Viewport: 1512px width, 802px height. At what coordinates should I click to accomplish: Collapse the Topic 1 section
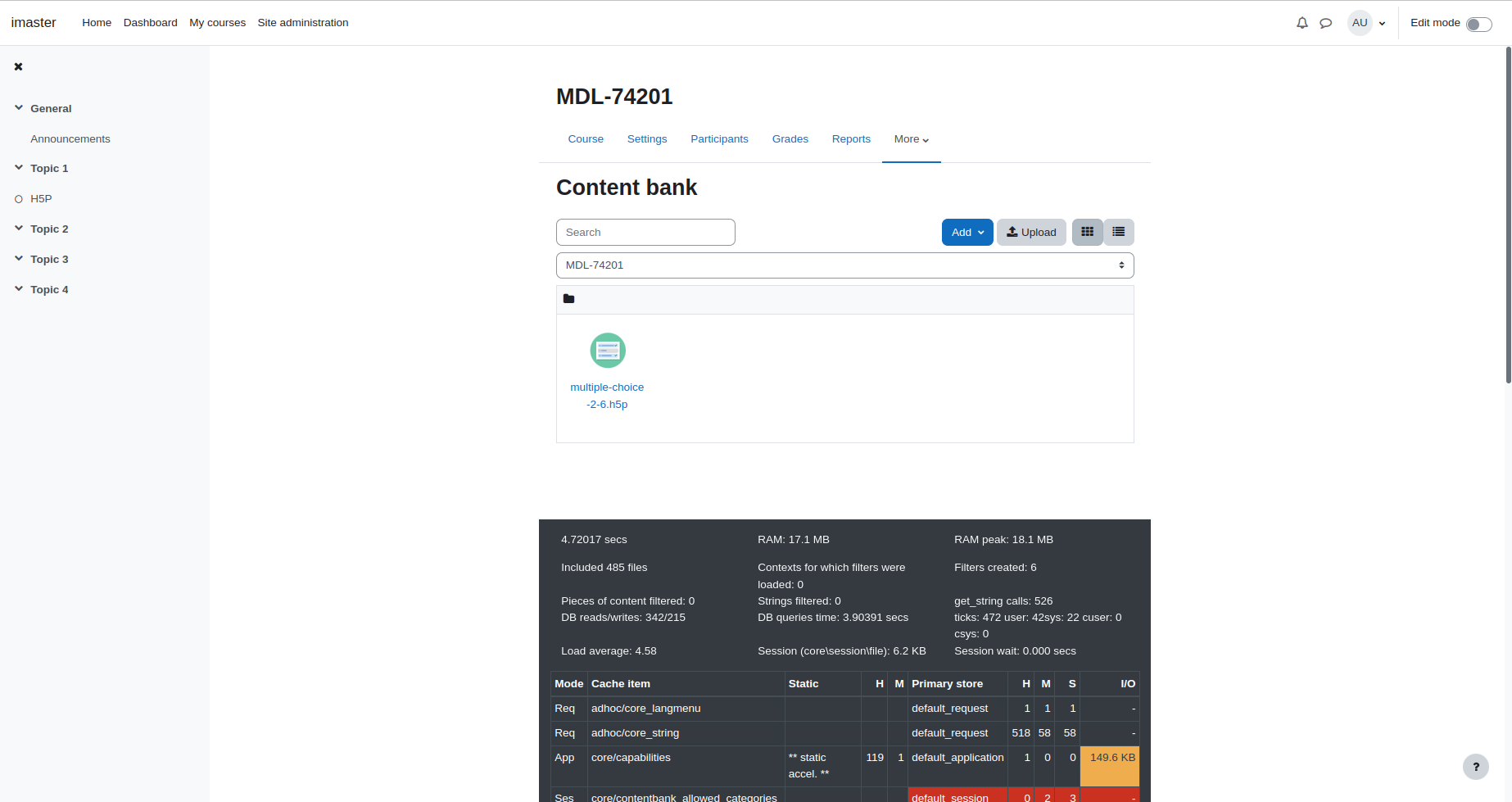coord(19,168)
